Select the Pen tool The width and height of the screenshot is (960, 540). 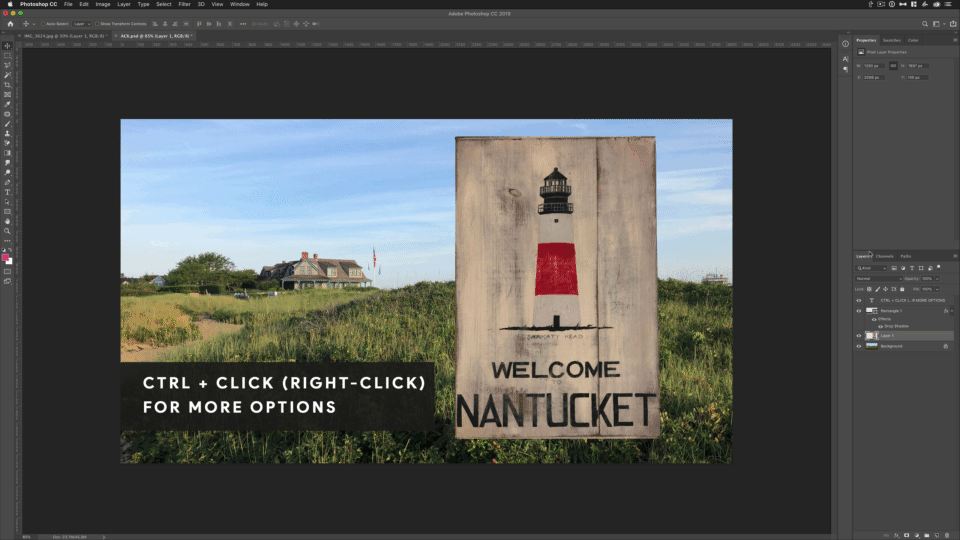coord(7,182)
